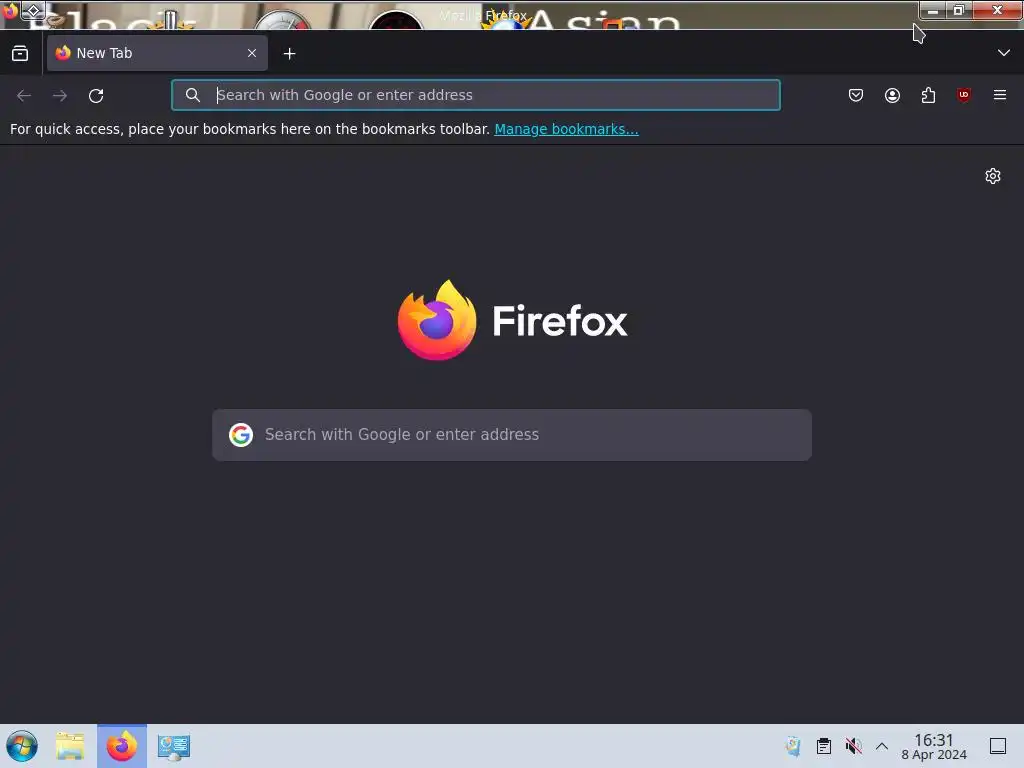Image resolution: width=1024 pixels, height=768 pixels.
Task: Show desktop with the corner button
Action: [x=998, y=746]
